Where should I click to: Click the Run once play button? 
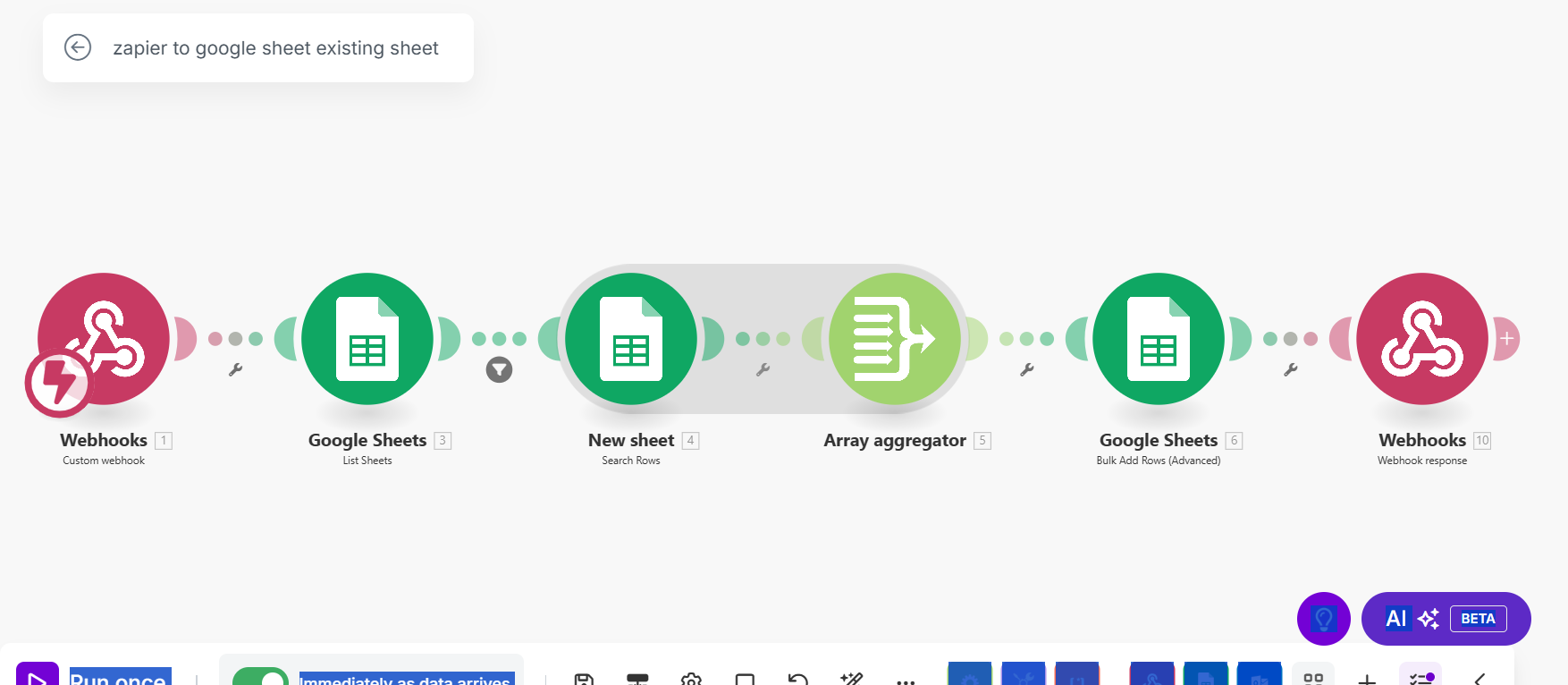[38, 677]
